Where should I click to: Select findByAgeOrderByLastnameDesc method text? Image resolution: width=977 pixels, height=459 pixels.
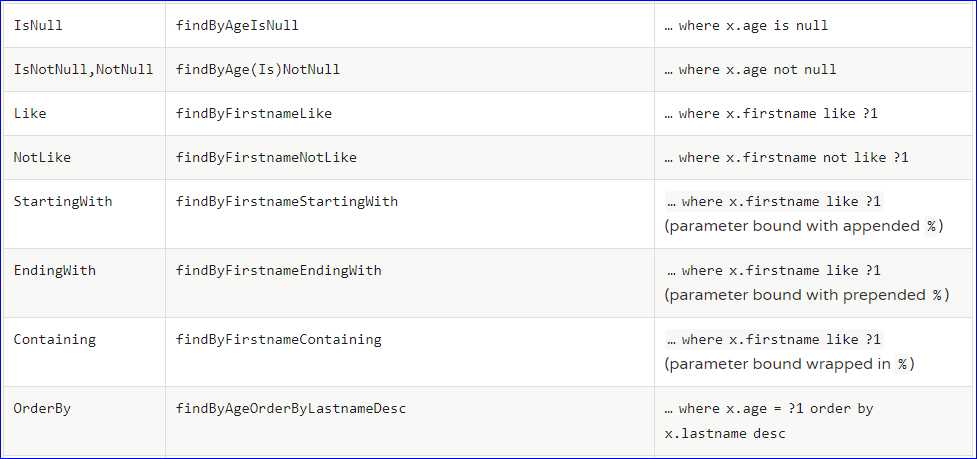tap(291, 409)
